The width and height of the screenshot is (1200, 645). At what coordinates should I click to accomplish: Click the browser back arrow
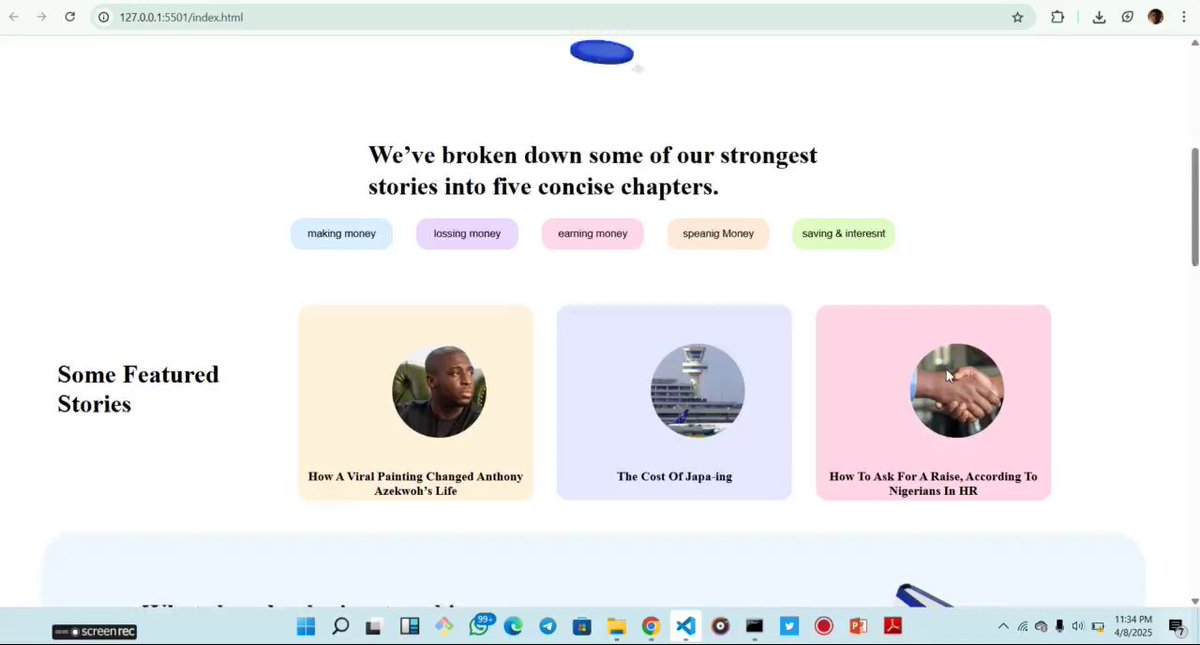[x=14, y=17]
